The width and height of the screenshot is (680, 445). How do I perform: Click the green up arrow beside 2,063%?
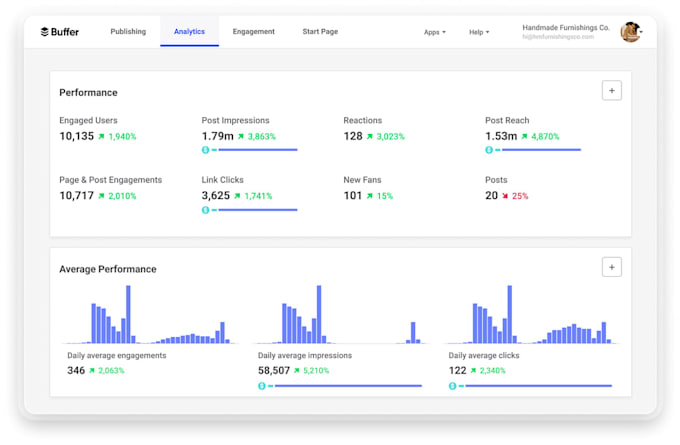click(x=92, y=370)
